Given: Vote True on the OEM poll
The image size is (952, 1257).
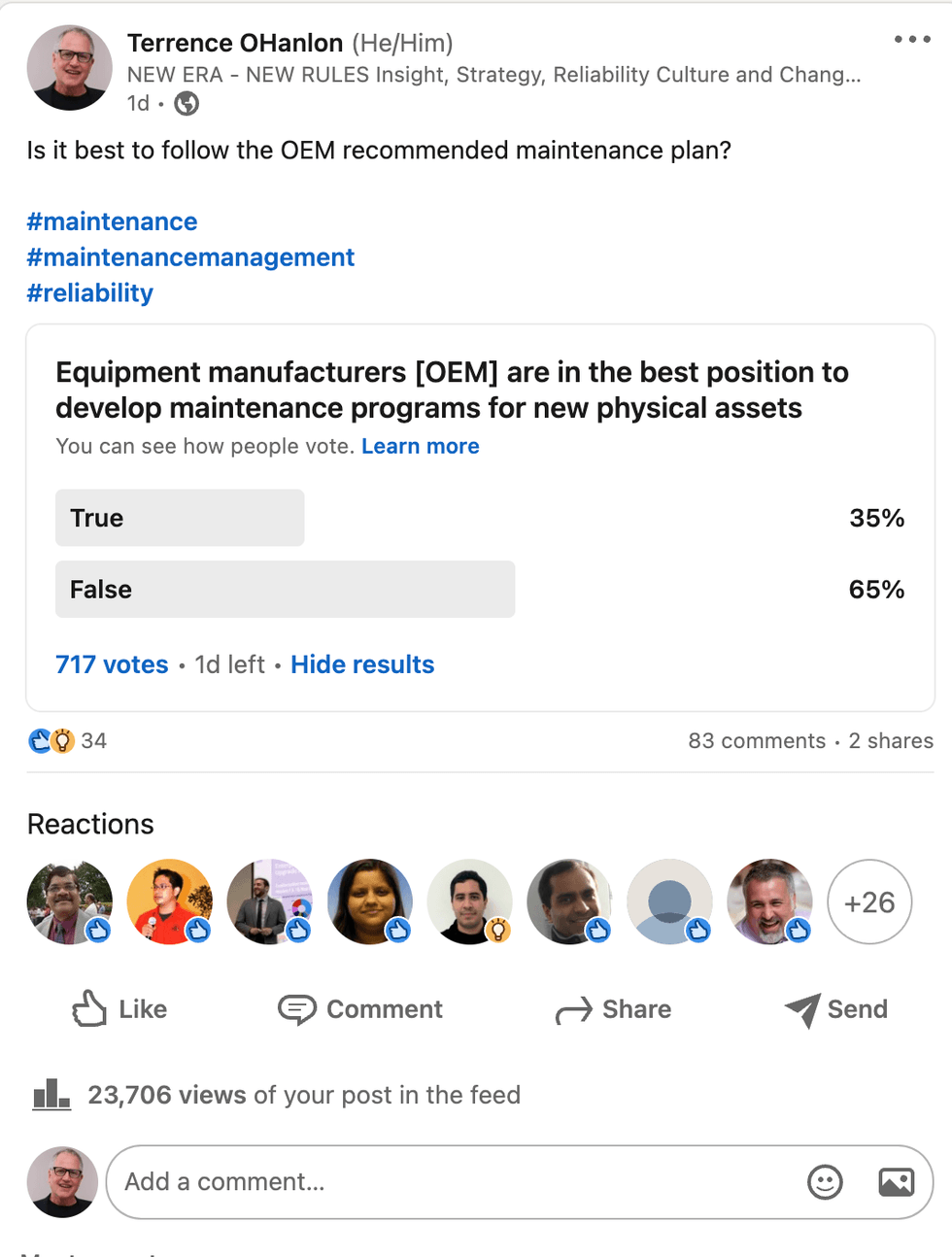Looking at the screenshot, I should [x=180, y=518].
